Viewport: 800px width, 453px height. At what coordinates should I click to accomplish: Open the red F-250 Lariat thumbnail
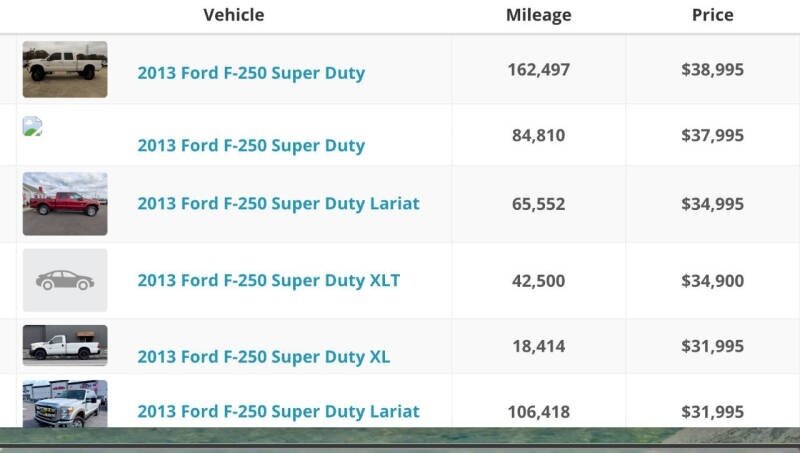pos(65,204)
